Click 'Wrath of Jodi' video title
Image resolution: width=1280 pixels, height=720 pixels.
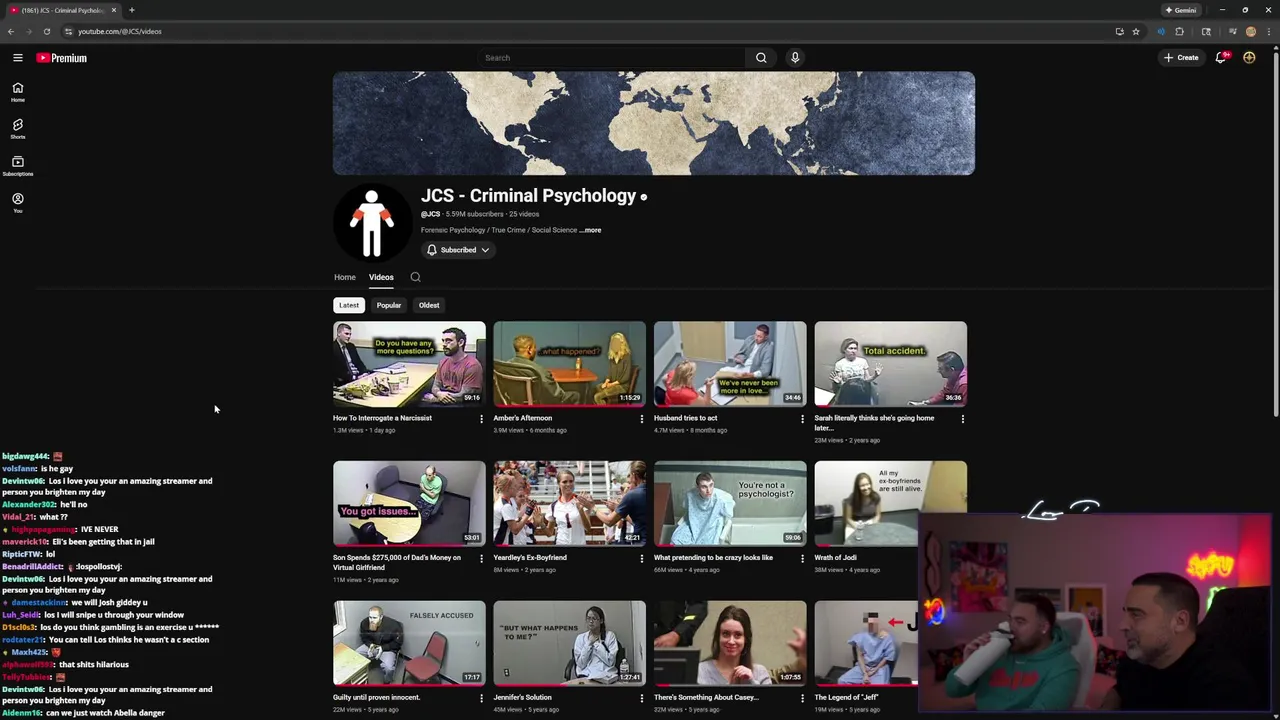[x=835, y=558]
